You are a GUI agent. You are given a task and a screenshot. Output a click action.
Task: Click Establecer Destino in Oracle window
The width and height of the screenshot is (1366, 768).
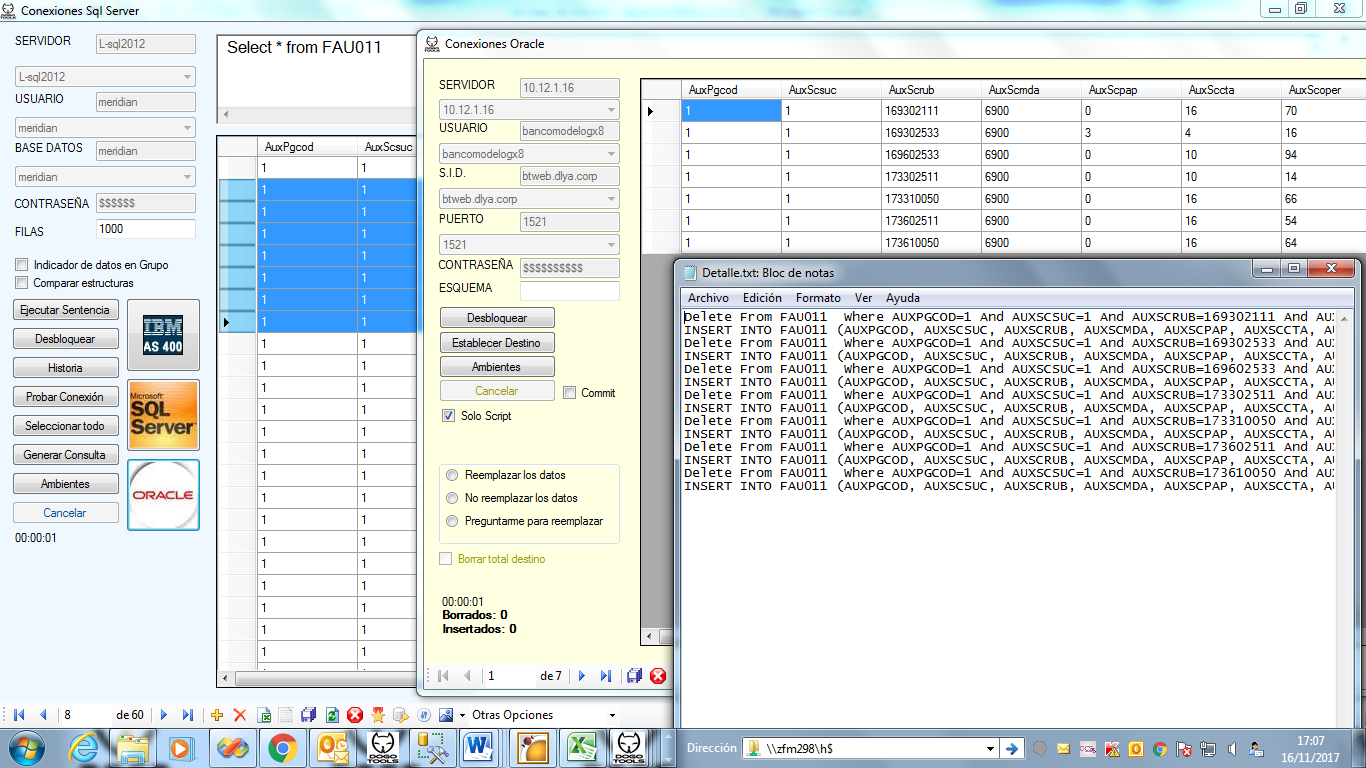coord(497,343)
